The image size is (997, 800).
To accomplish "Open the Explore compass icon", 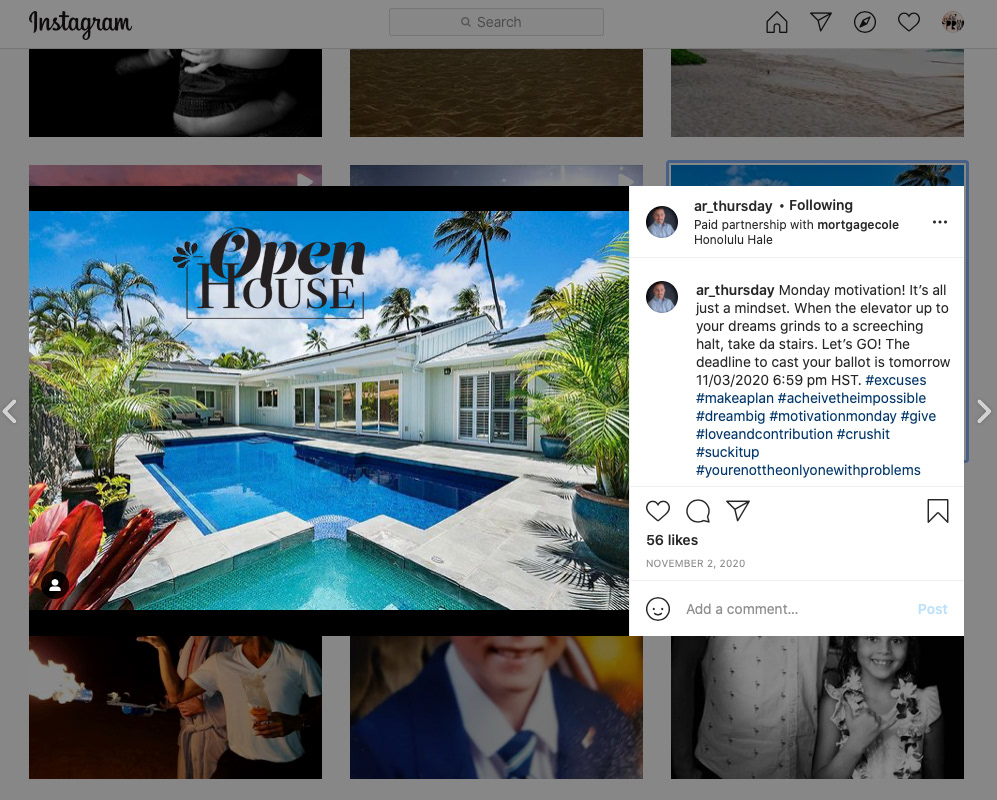I will (x=865, y=22).
